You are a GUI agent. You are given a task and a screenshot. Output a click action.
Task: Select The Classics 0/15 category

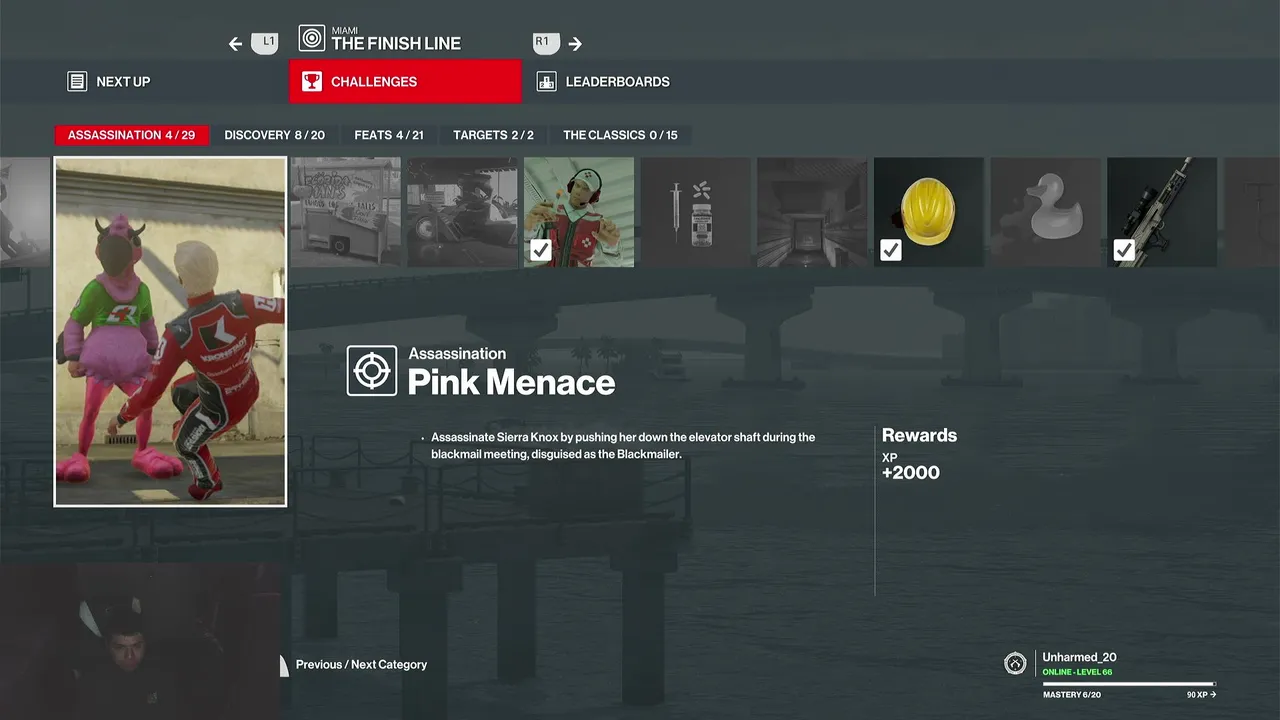[x=620, y=135]
